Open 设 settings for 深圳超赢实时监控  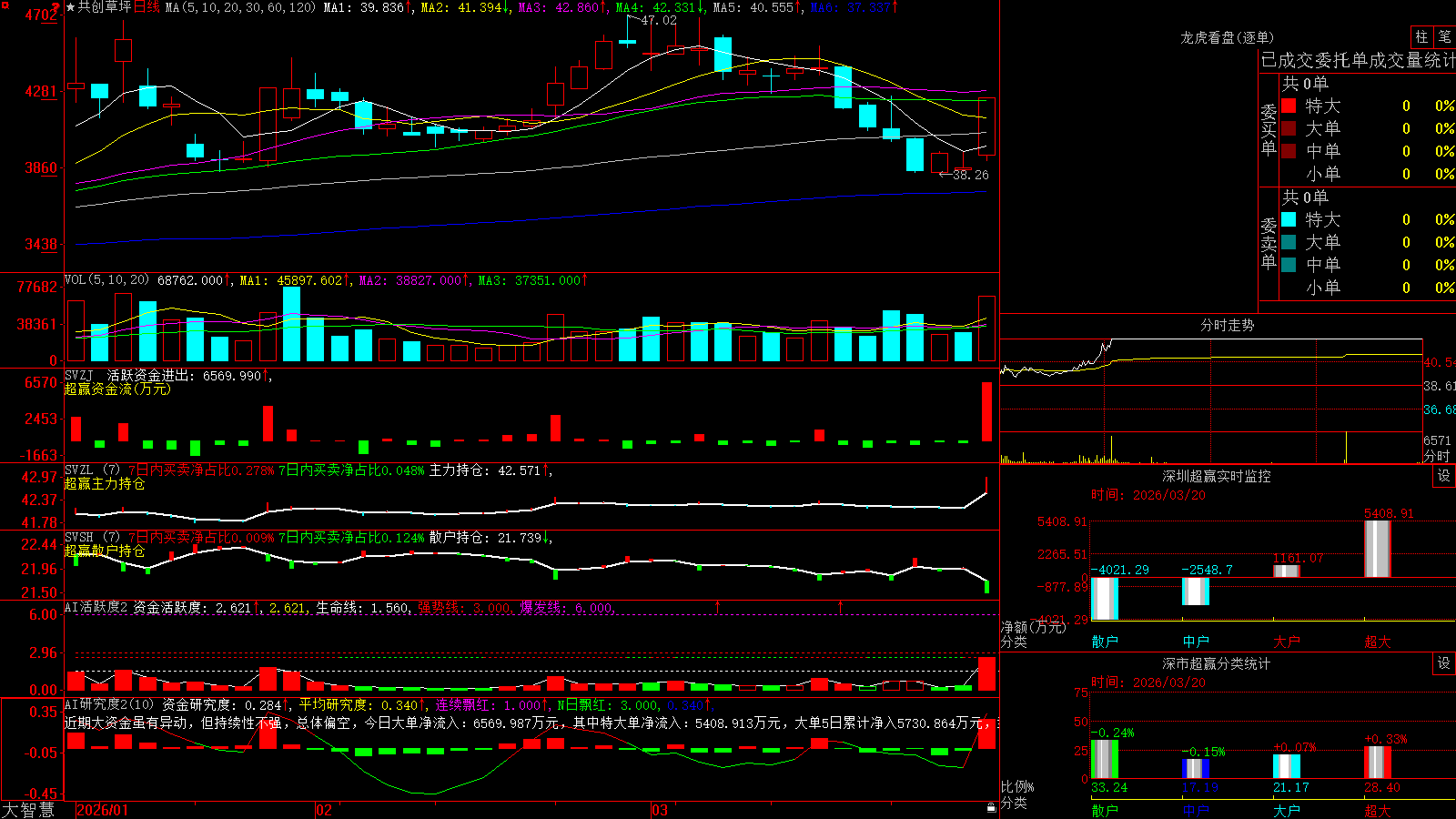pyautogui.click(x=1444, y=476)
